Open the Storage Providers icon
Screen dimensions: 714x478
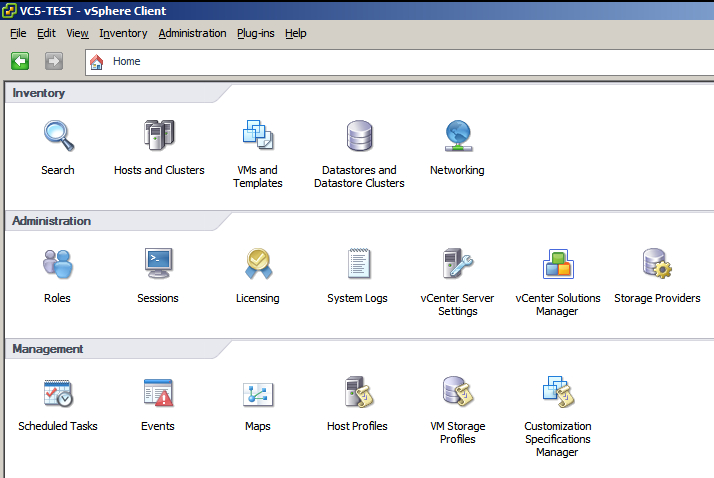657,263
